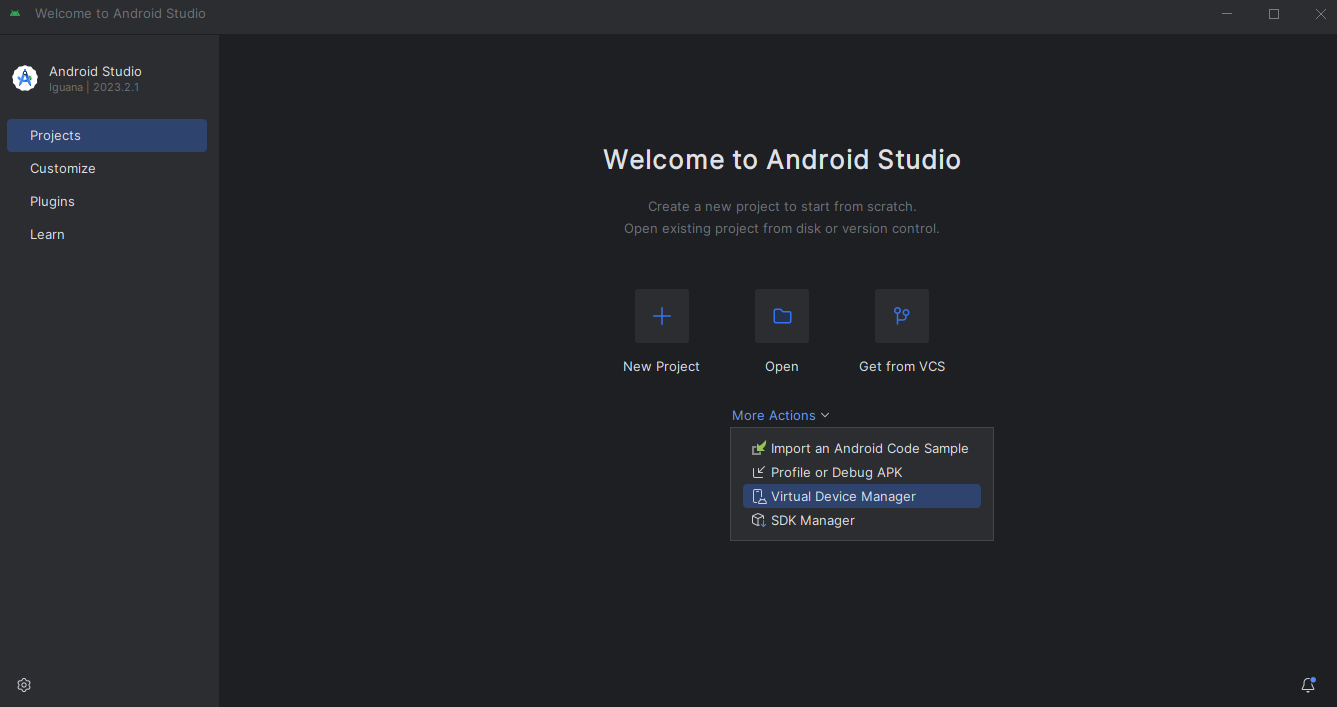Select Profile or Debug APK
1337x707 pixels.
(836, 472)
